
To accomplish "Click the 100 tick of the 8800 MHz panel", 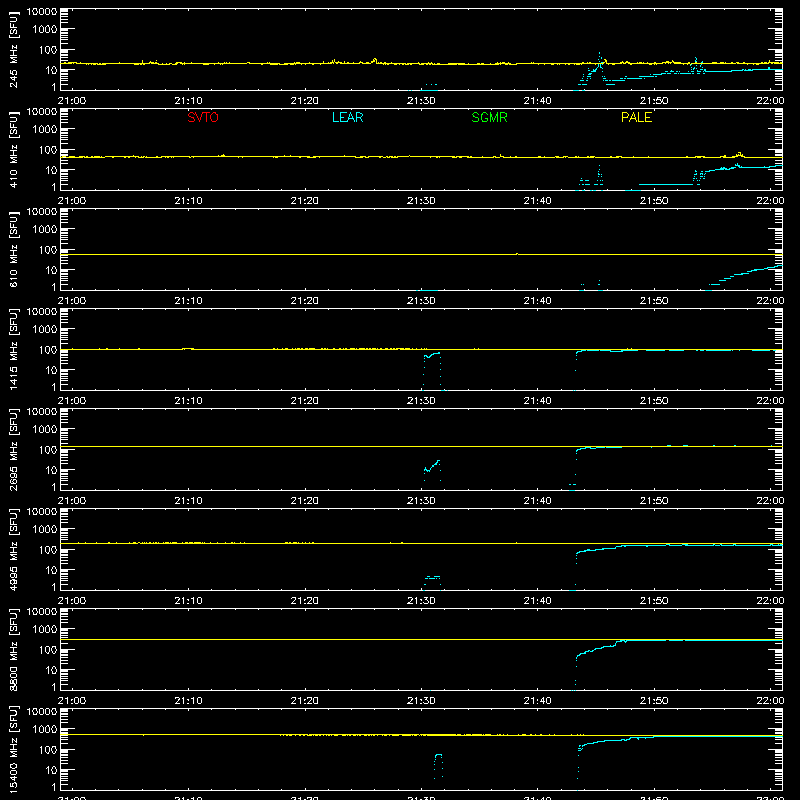I will [48, 650].
